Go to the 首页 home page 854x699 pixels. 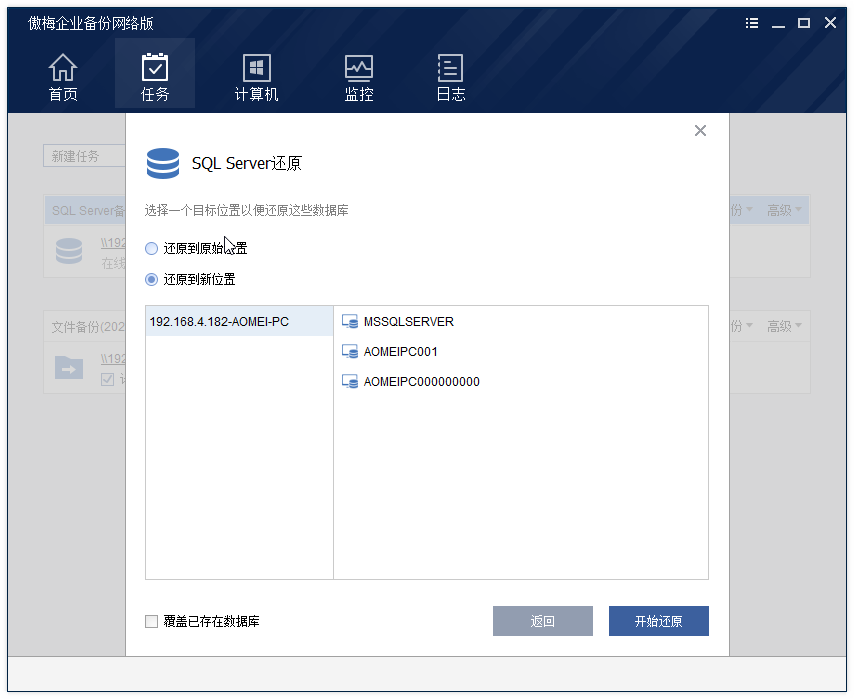pyautogui.click(x=63, y=77)
